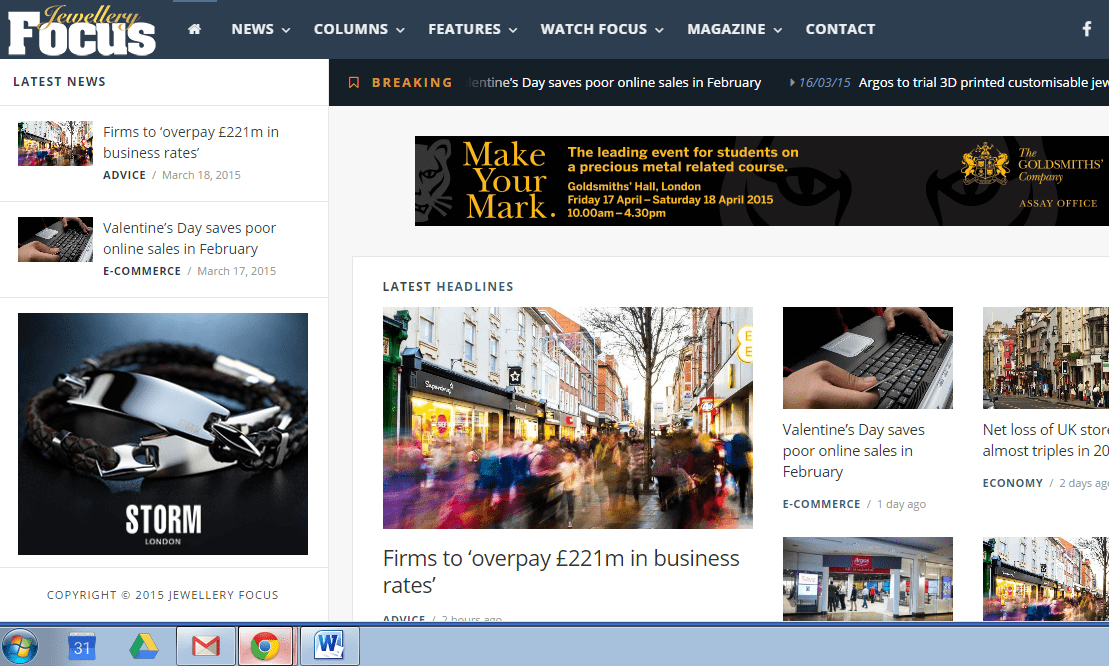Click the STORM London bracelet advertisement
This screenshot has width=1109, height=666.
(x=162, y=433)
